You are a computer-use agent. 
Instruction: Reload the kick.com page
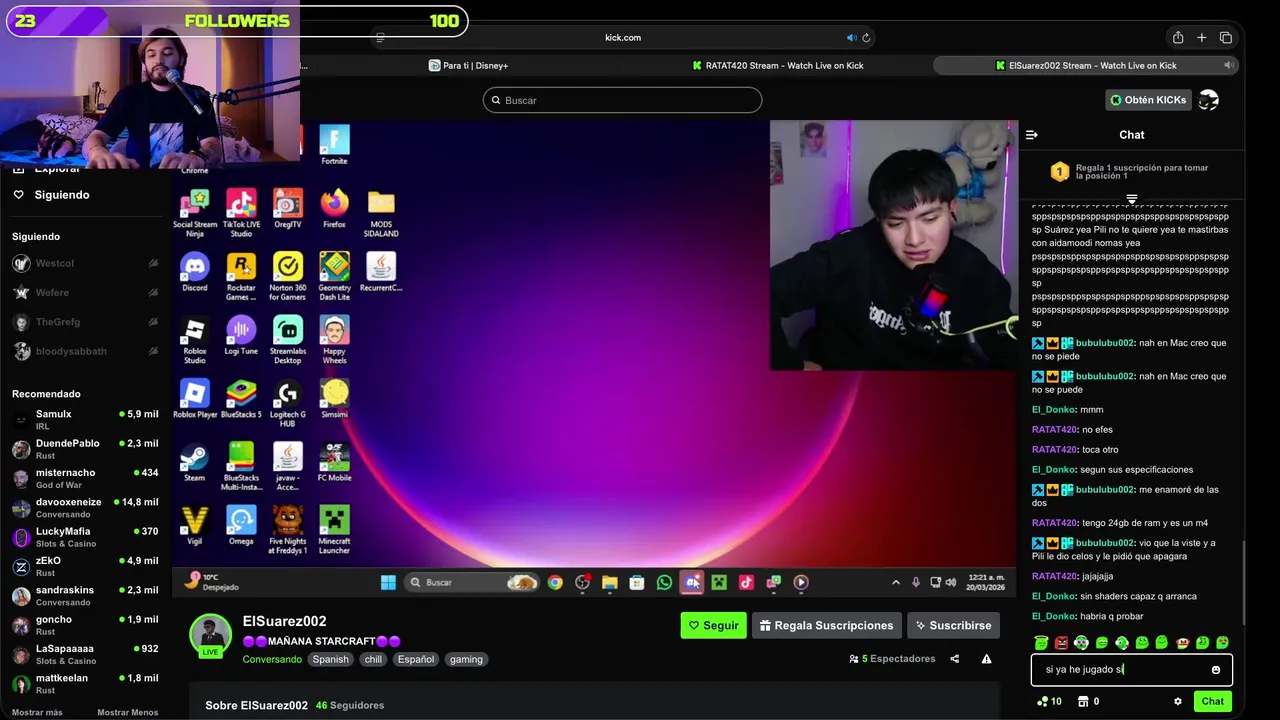(x=866, y=38)
